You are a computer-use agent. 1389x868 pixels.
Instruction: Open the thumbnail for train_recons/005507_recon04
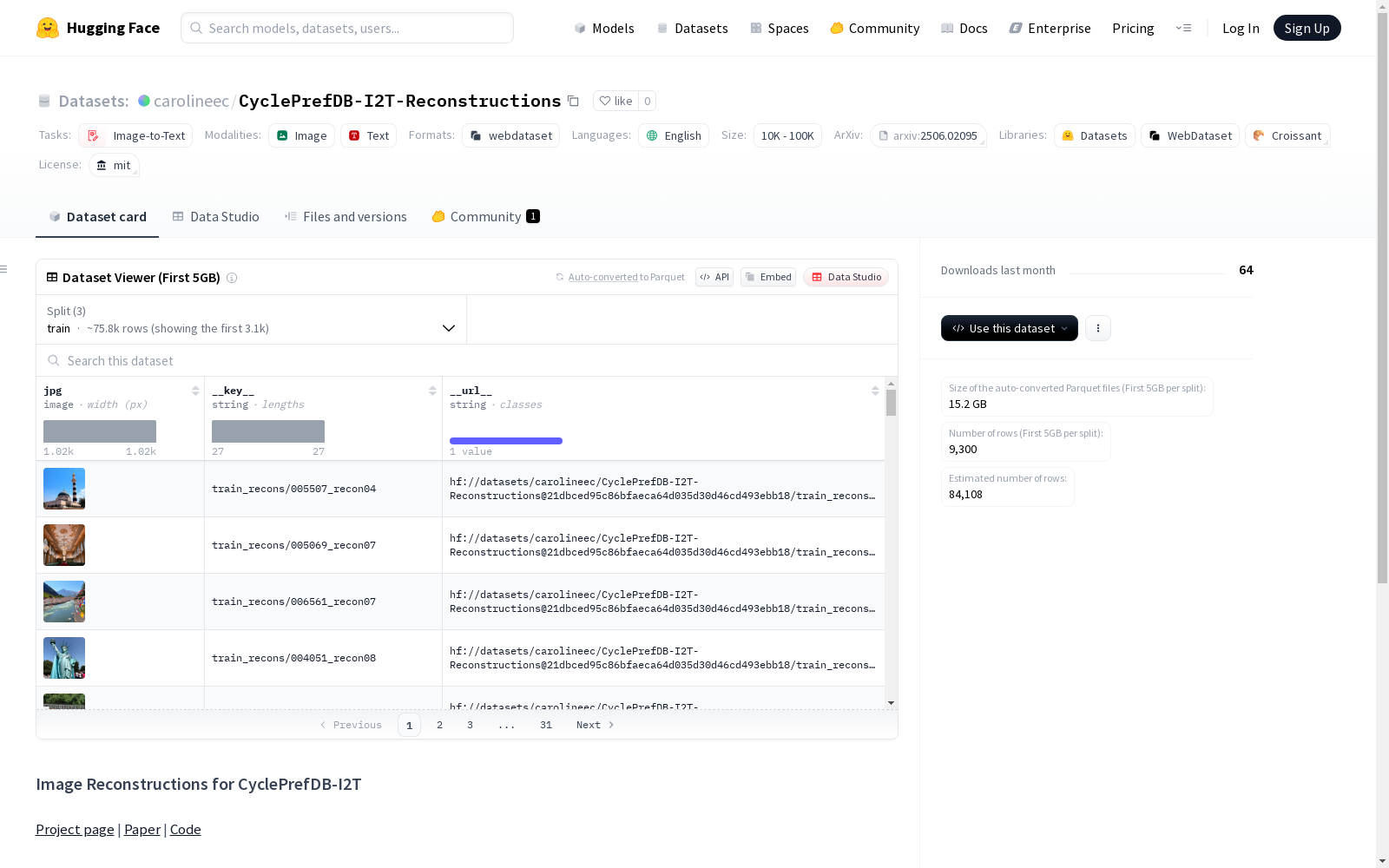pyautogui.click(x=64, y=489)
